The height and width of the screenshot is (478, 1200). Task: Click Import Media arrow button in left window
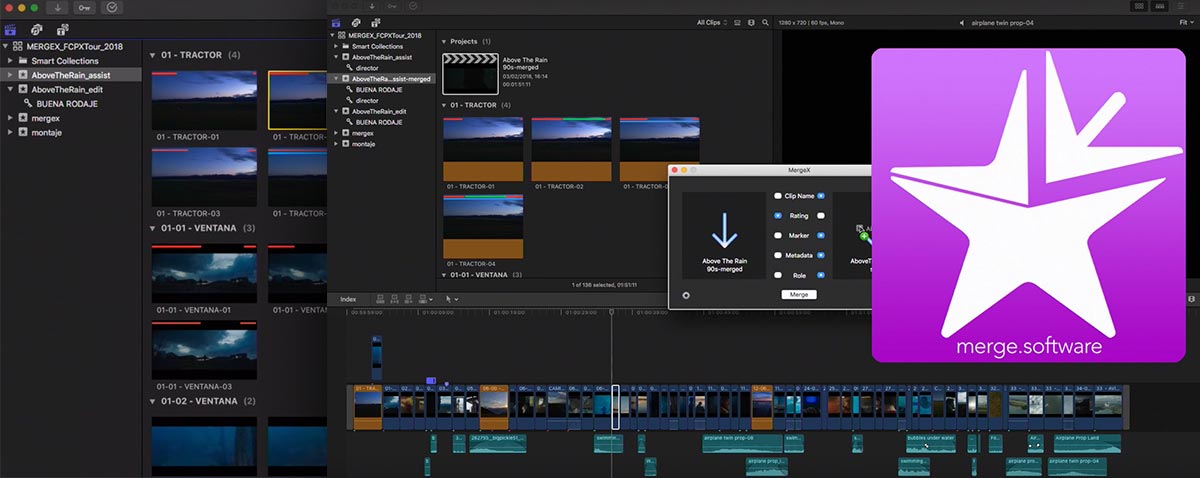pos(56,7)
